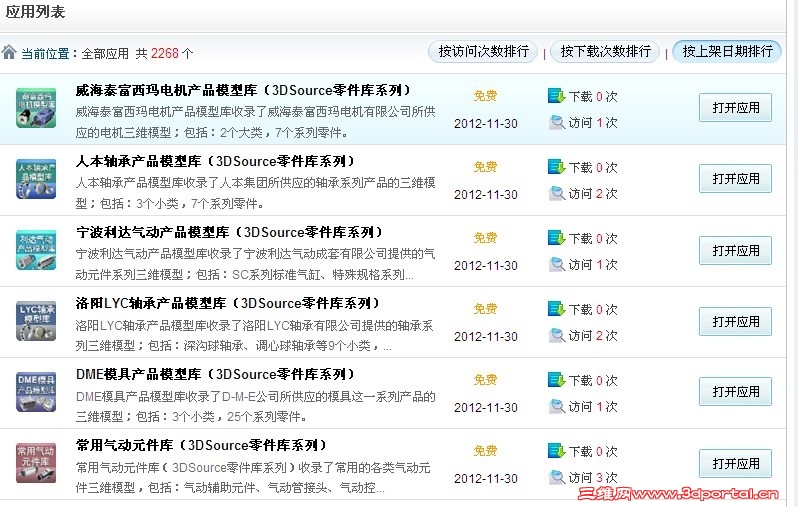Open title link DME模具产品模型库
Screen dimensions: 798x507
215,375
